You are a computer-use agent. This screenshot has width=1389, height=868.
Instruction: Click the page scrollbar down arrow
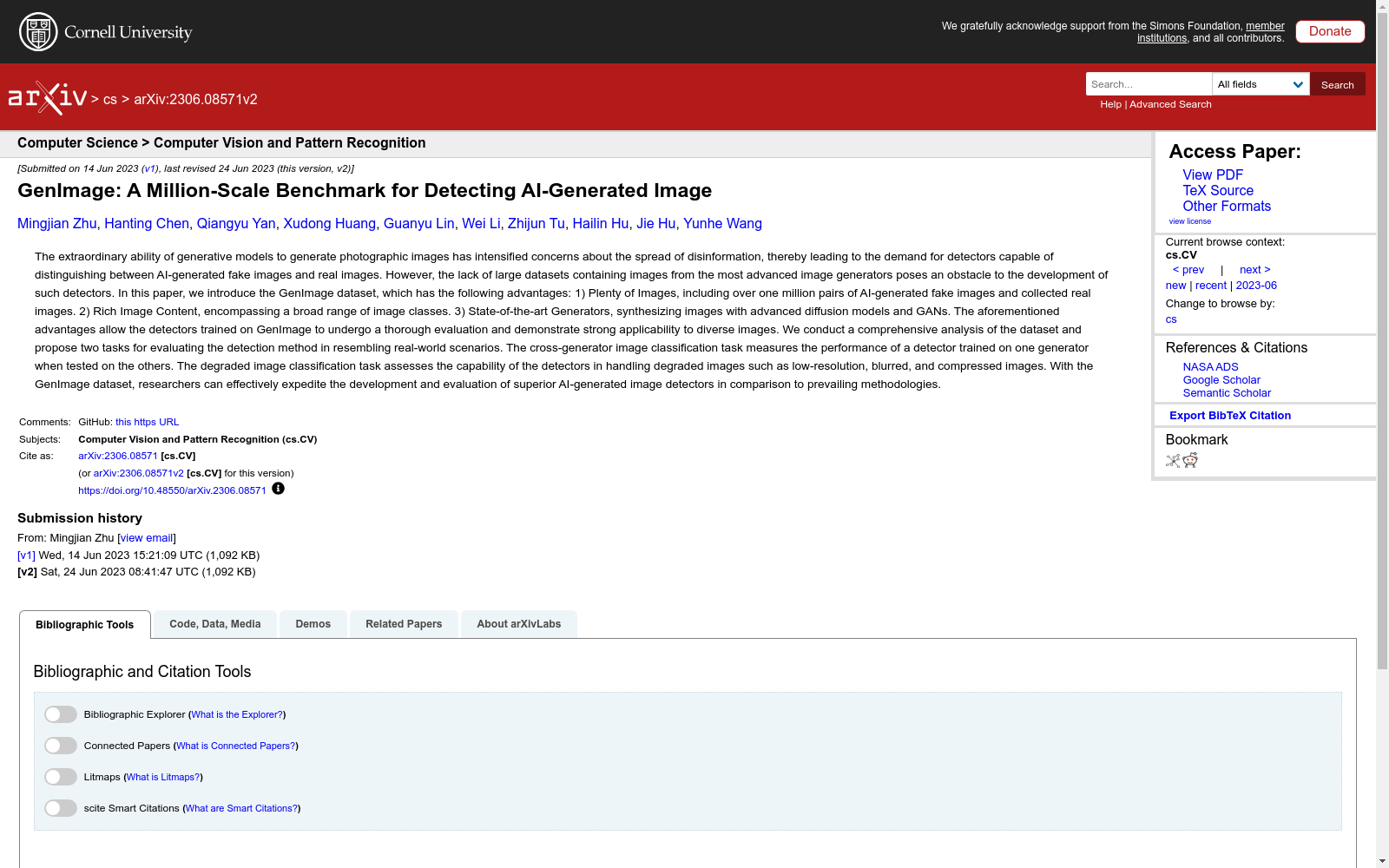1382,860
